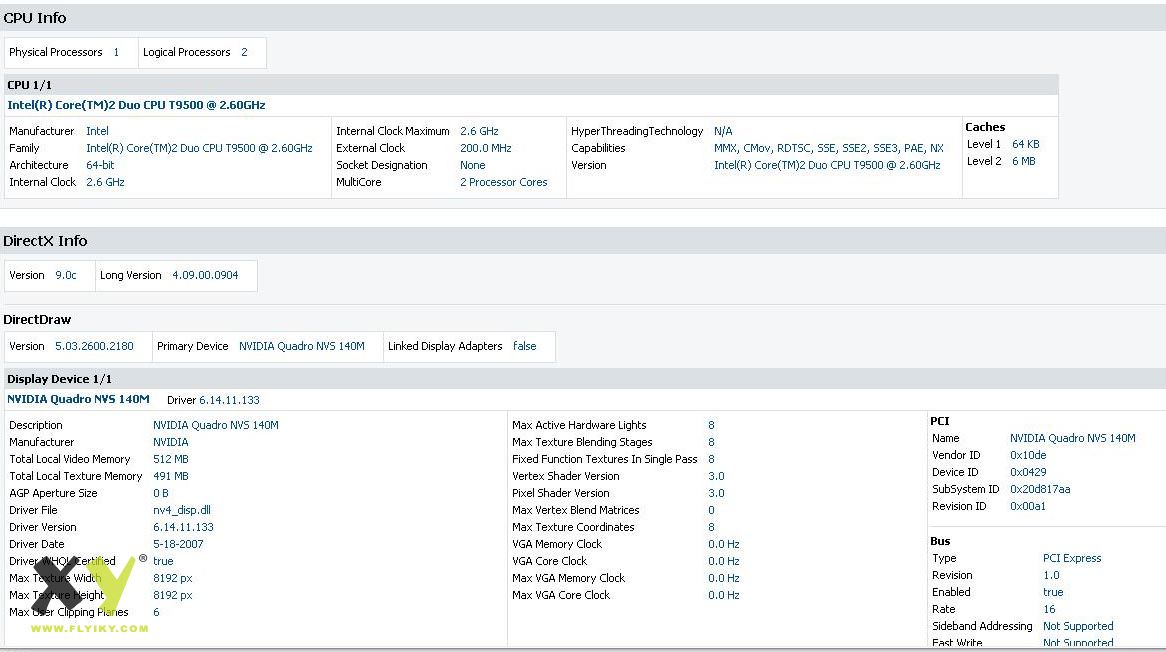Select the MultiCore value "2 Processor Cores"
This screenshot has height=652, width=1166.
[503, 182]
